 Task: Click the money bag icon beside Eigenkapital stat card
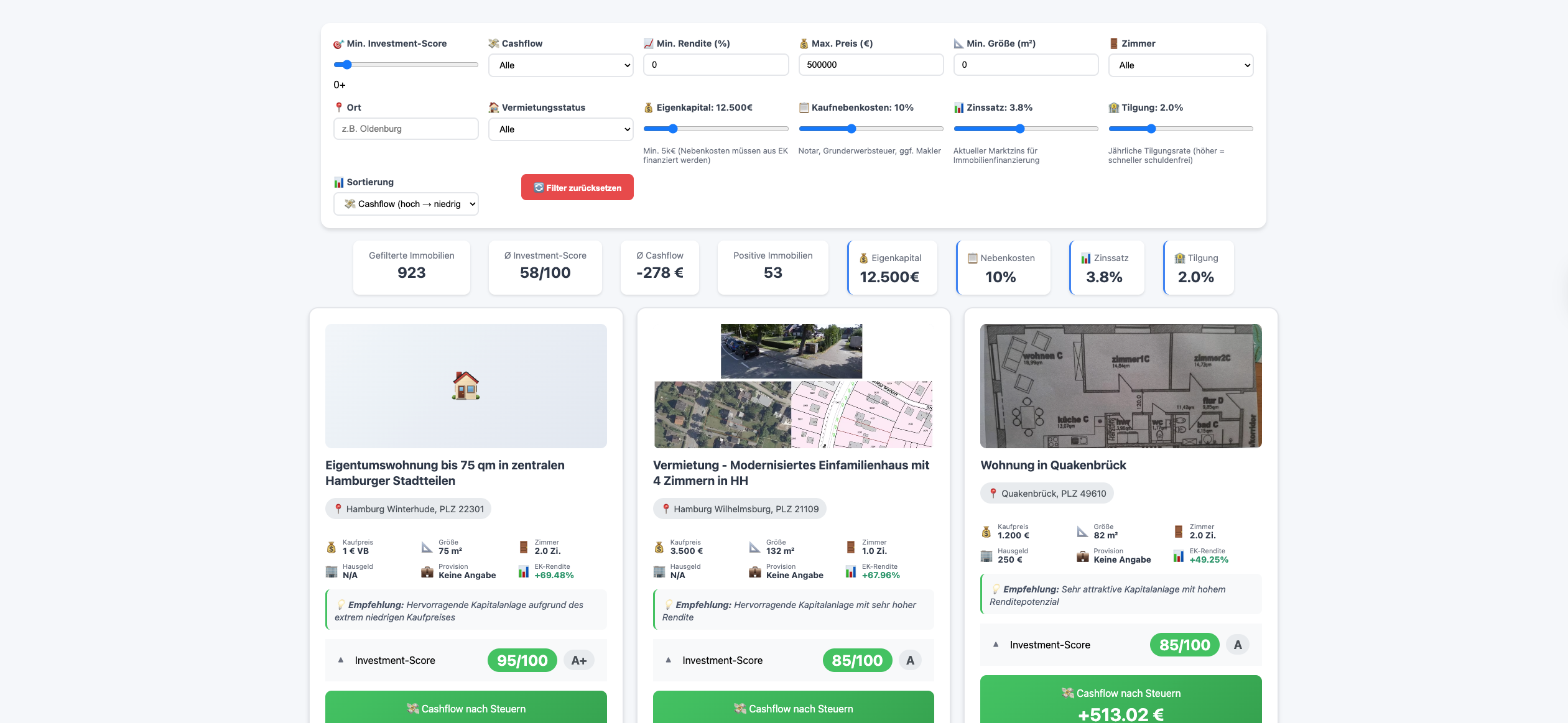863,257
